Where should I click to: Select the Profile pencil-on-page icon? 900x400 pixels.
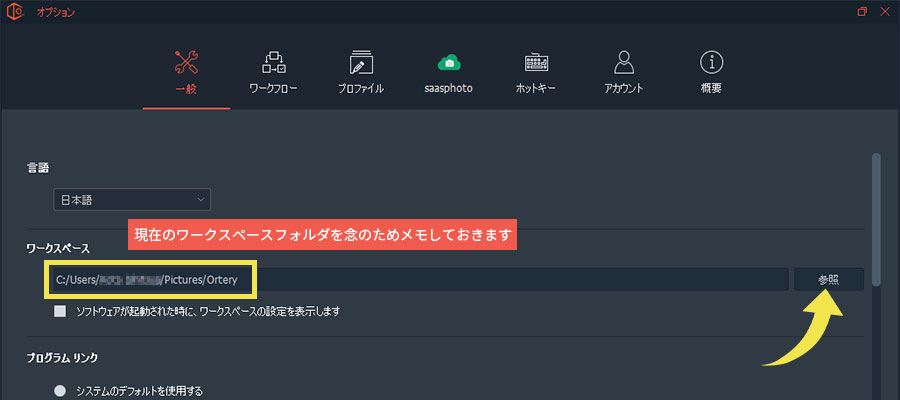[360, 62]
